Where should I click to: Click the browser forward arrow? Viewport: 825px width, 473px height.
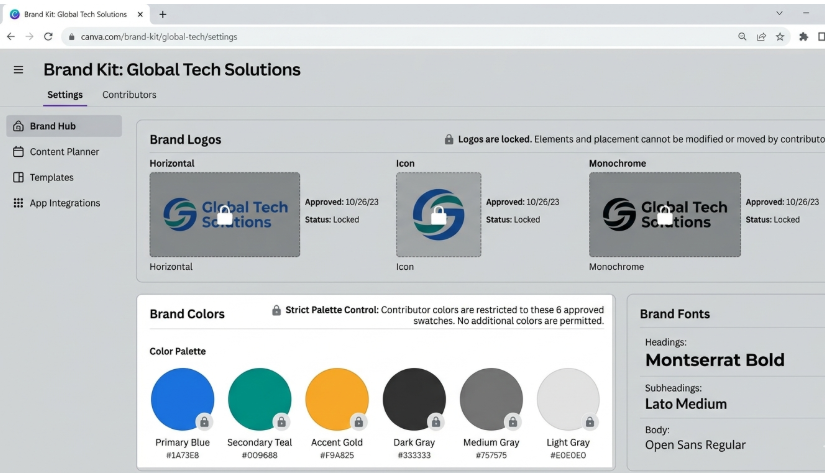[x=29, y=36]
